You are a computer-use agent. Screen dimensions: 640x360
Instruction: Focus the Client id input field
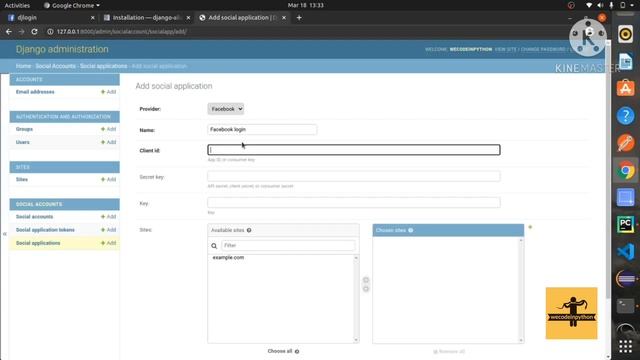(x=354, y=150)
